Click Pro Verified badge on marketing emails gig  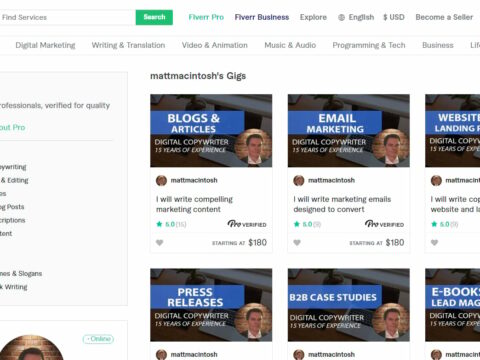click(x=384, y=224)
